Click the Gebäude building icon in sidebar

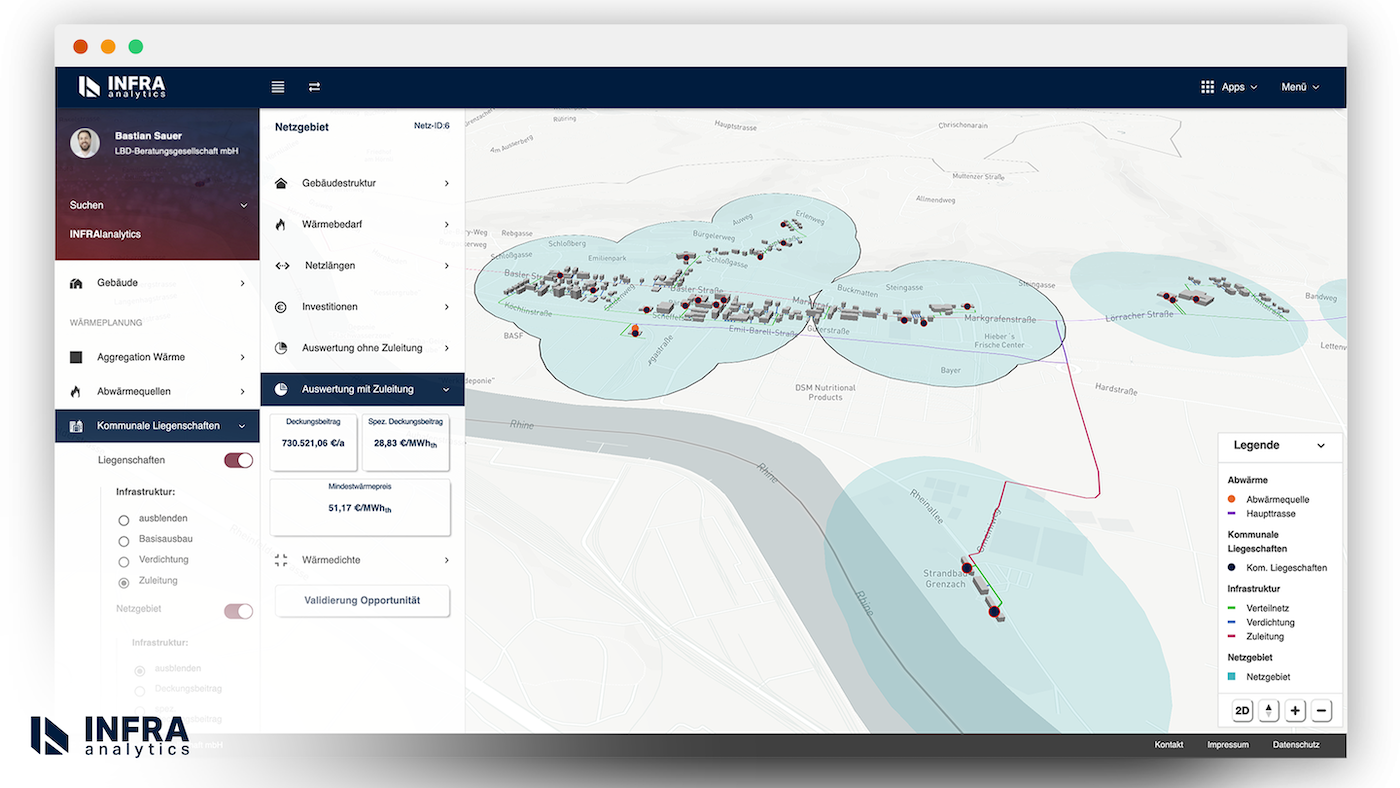click(x=76, y=283)
